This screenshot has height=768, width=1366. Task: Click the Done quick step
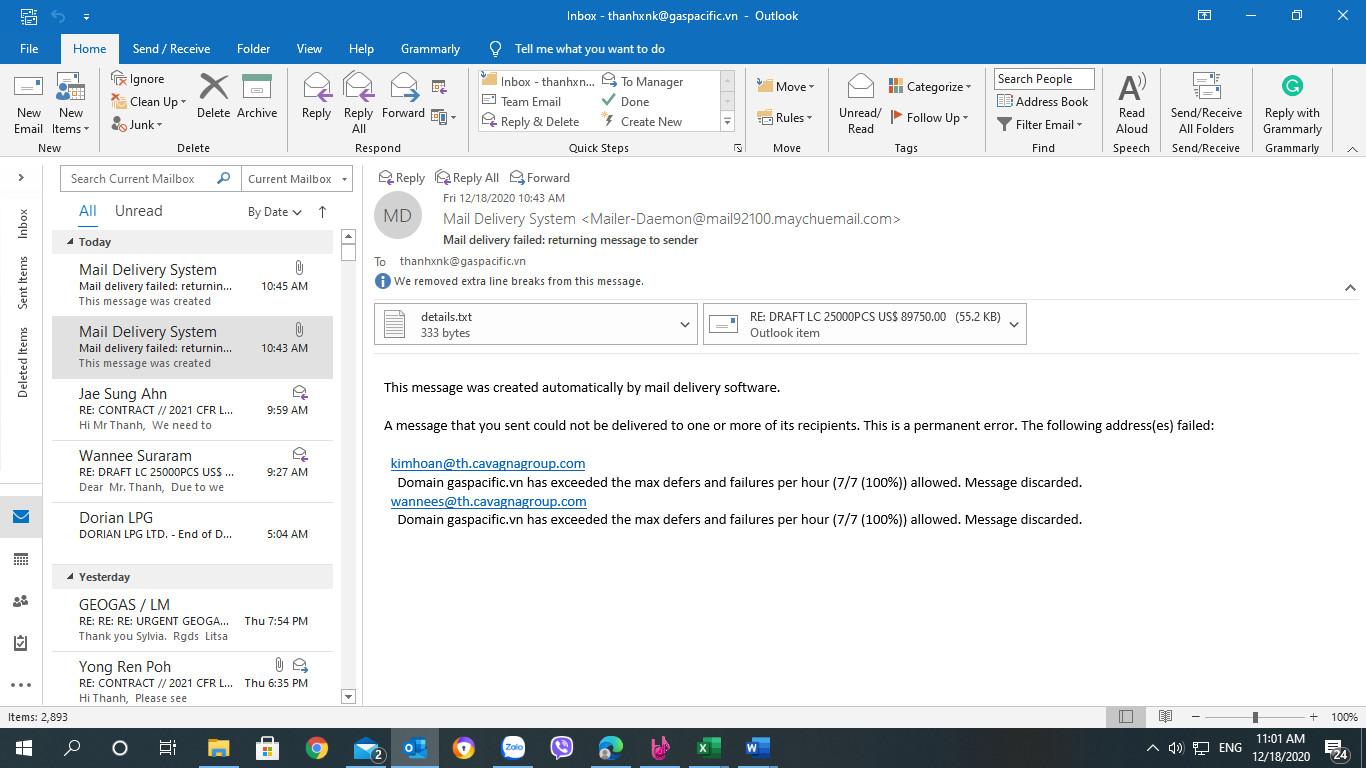(626, 102)
